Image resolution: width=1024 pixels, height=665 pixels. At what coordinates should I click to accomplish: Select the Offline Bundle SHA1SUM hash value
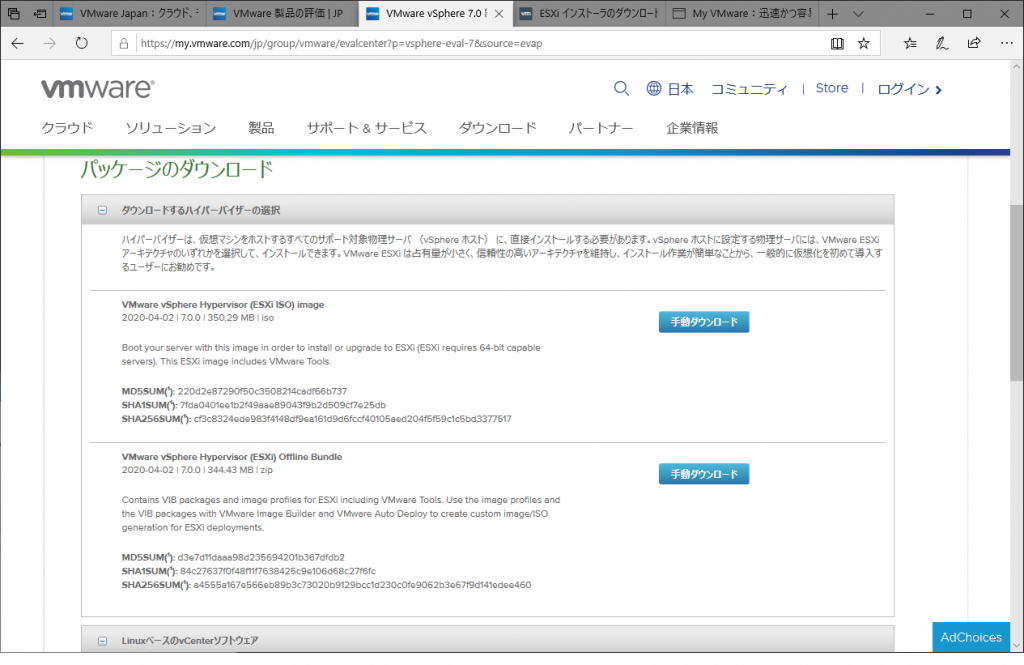coord(278,571)
